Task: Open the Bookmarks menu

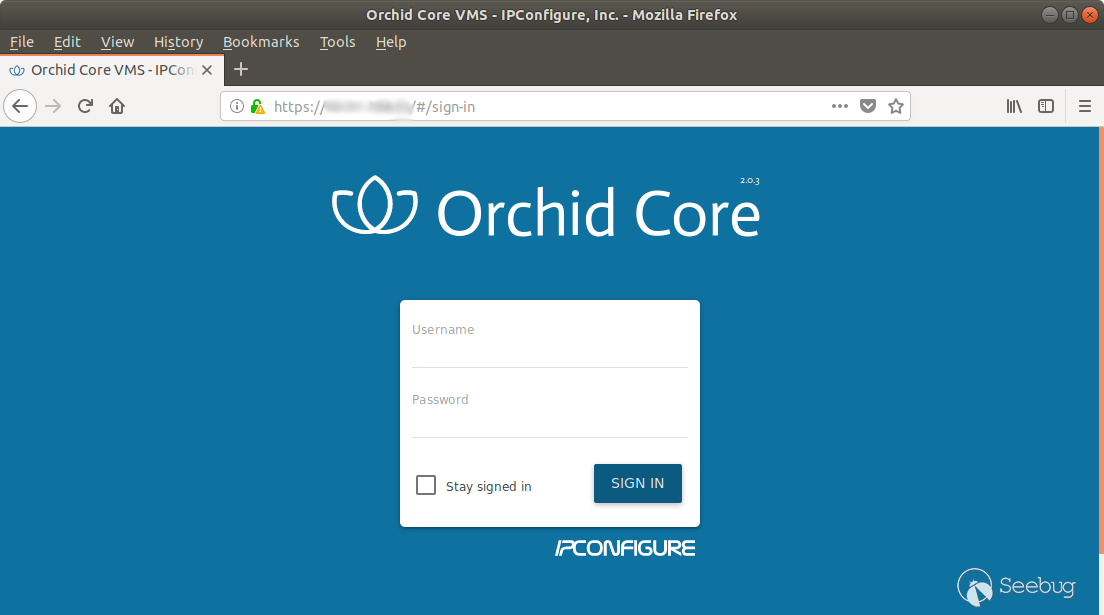Action: click(x=261, y=42)
